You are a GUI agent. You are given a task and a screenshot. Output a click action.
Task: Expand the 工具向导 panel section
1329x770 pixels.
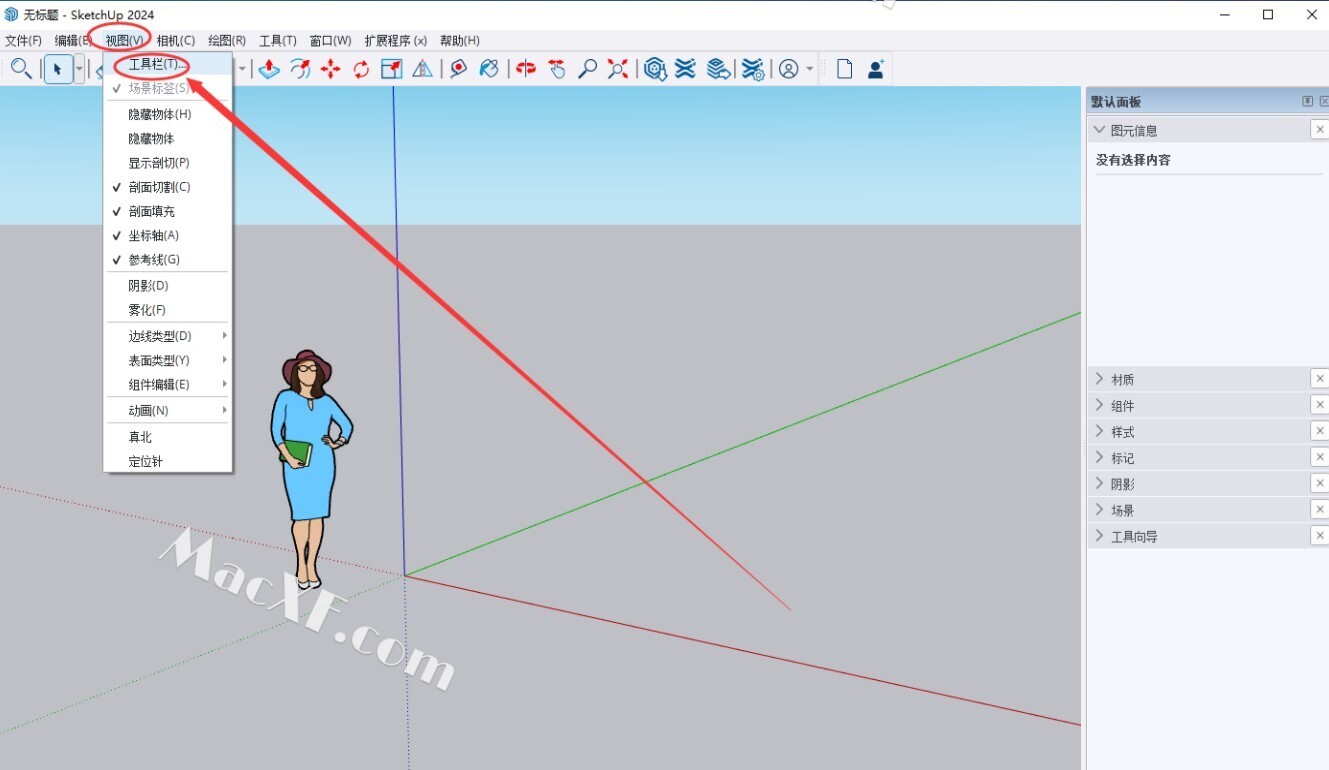click(1100, 536)
